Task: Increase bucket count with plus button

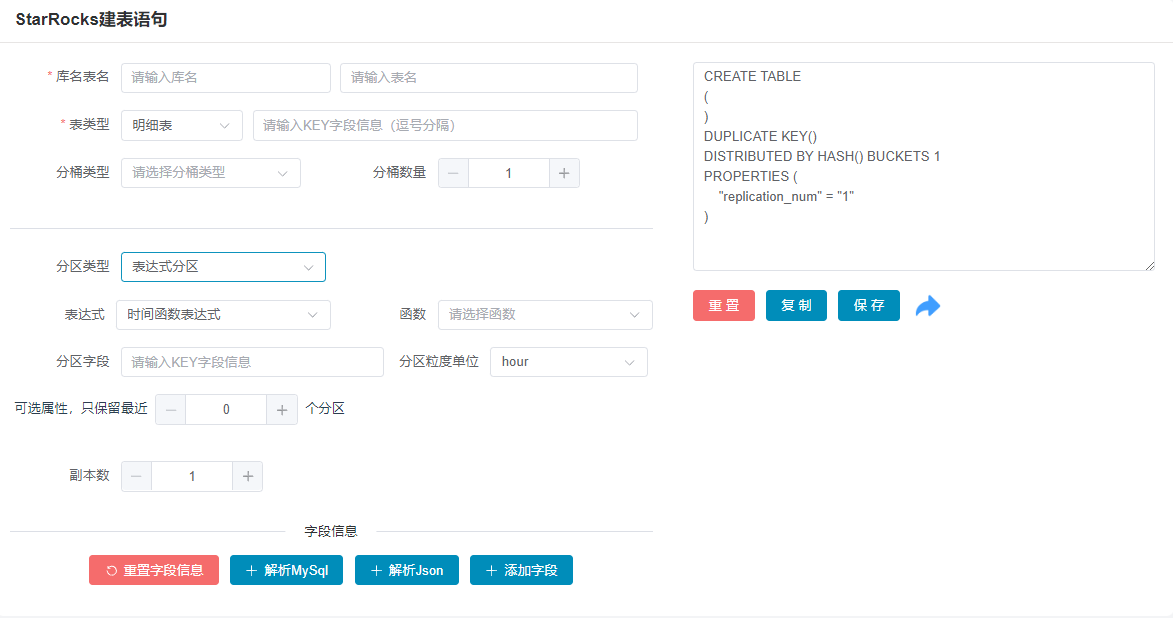Action: pos(564,173)
